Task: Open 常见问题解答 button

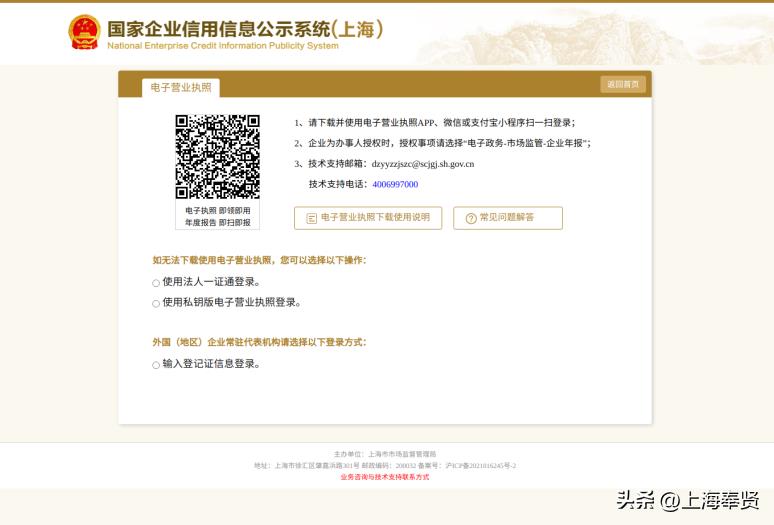Action: [508, 218]
